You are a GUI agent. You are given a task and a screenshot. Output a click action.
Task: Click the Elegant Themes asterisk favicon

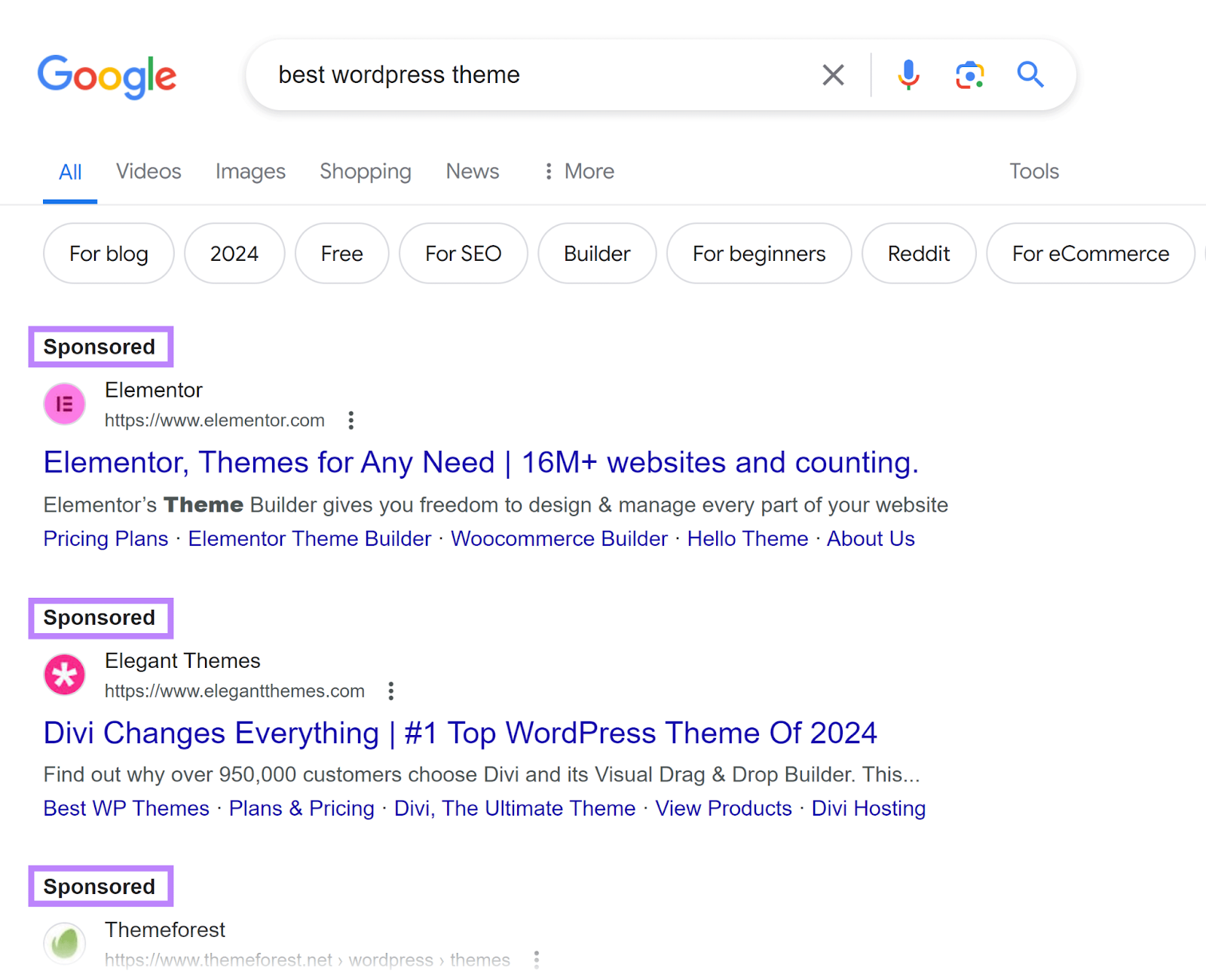click(x=64, y=674)
